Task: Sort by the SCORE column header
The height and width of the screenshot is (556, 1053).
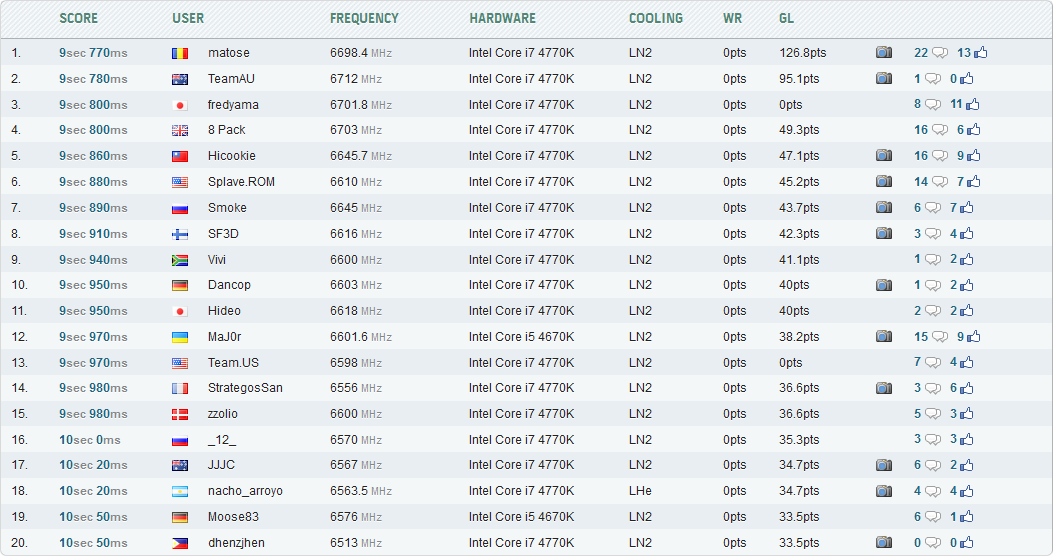Action: click(79, 18)
